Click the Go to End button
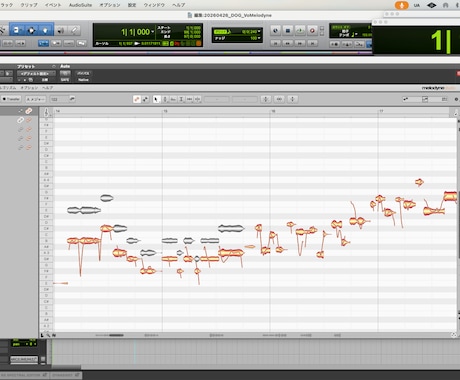The width and height of the screenshot is (460, 380). (x=312, y=43)
